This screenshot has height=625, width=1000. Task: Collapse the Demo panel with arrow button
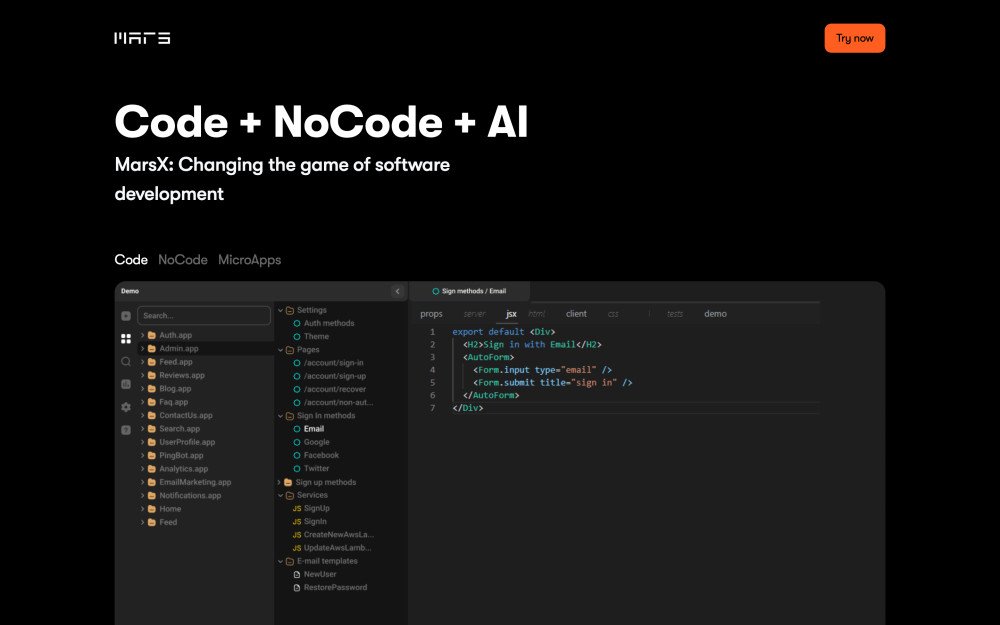397,291
